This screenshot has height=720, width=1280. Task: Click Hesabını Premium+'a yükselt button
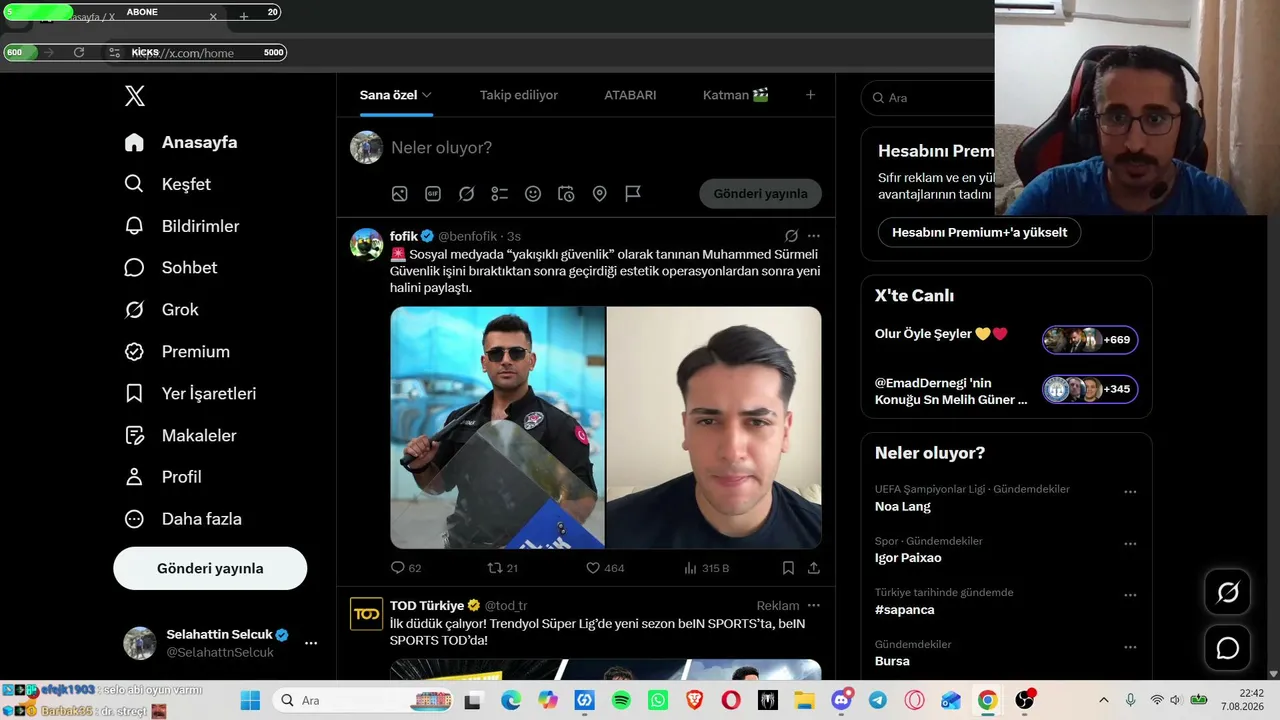point(979,232)
